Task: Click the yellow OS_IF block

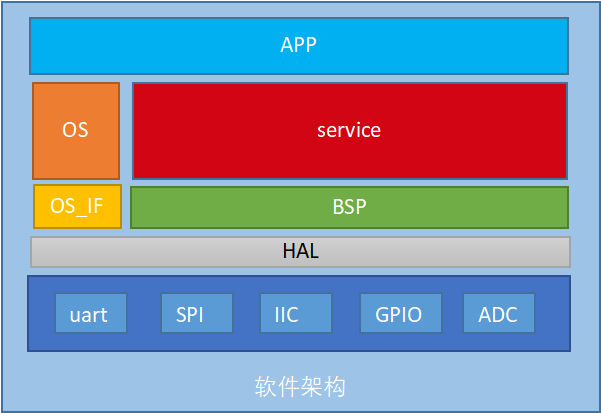Action: pos(77,206)
